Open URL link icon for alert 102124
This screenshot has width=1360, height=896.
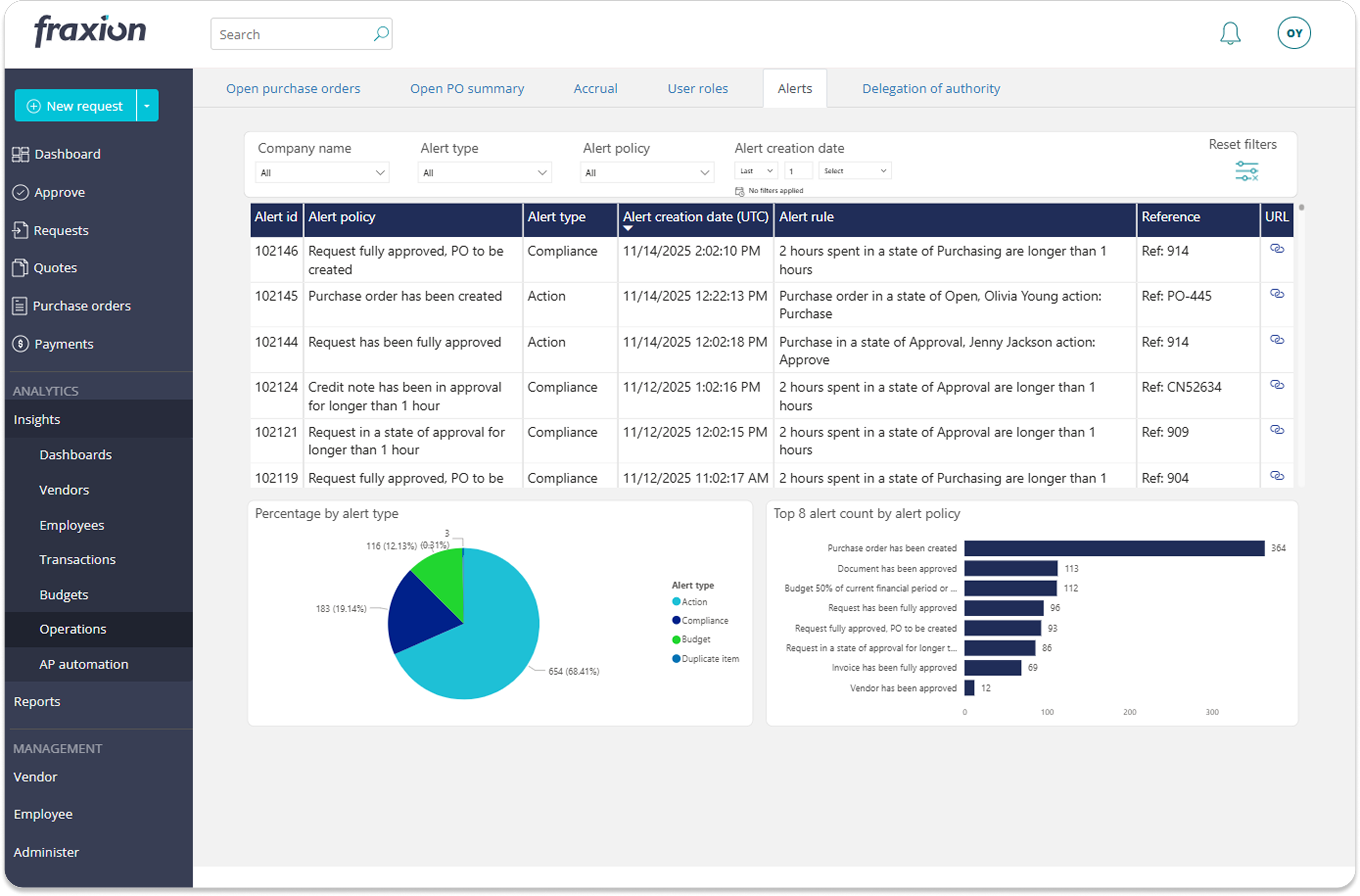[x=1276, y=385]
